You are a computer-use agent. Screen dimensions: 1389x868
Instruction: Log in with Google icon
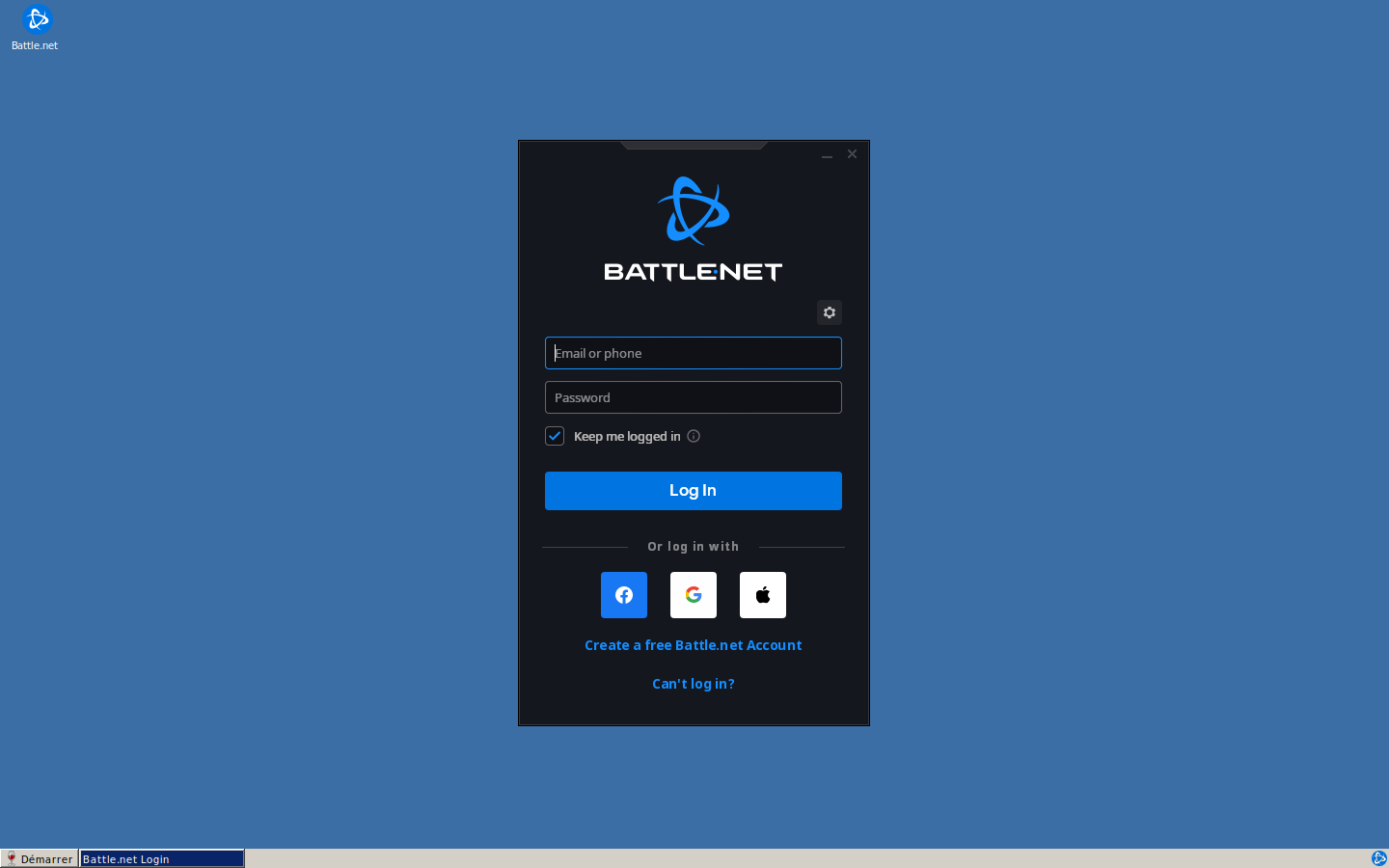694,595
